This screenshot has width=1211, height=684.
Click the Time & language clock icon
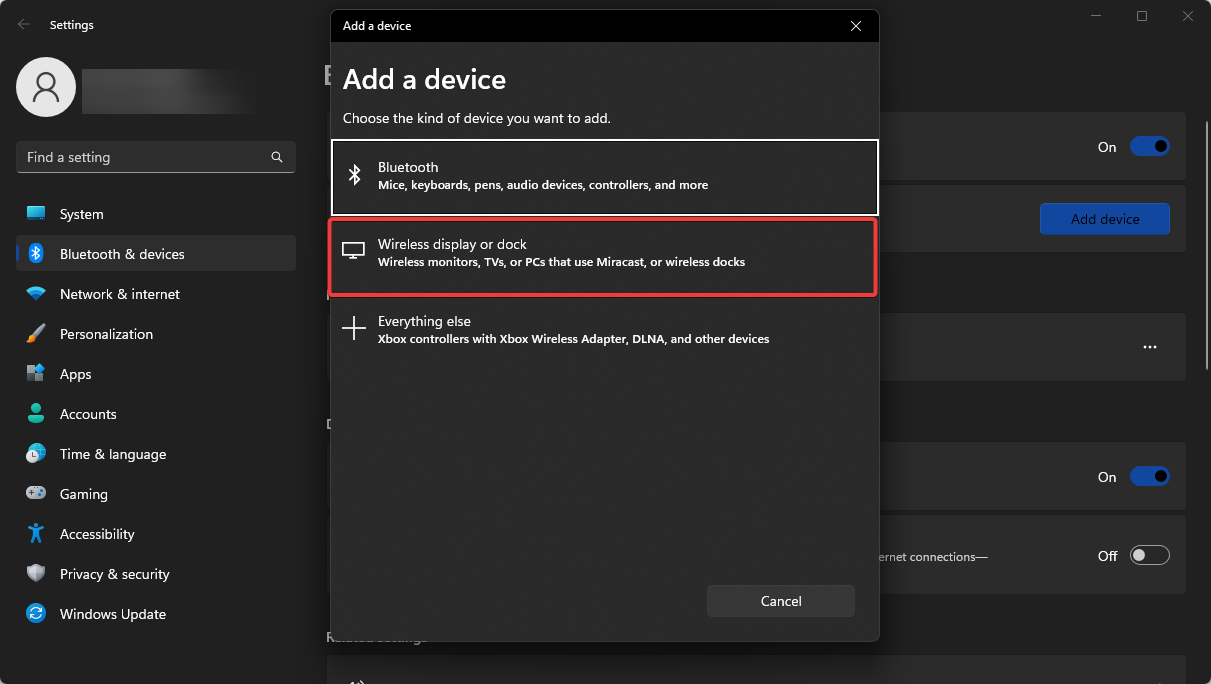point(36,454)
